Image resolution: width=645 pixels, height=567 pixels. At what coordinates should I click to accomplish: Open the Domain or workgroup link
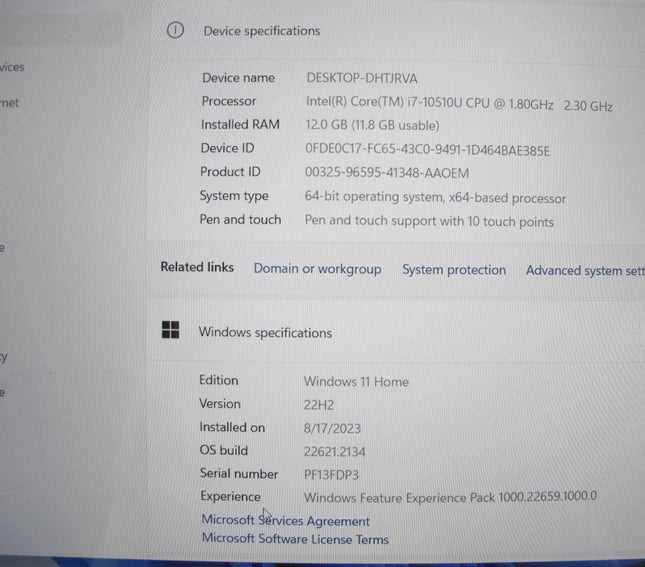pyautogui.click(x=317, y=269)
